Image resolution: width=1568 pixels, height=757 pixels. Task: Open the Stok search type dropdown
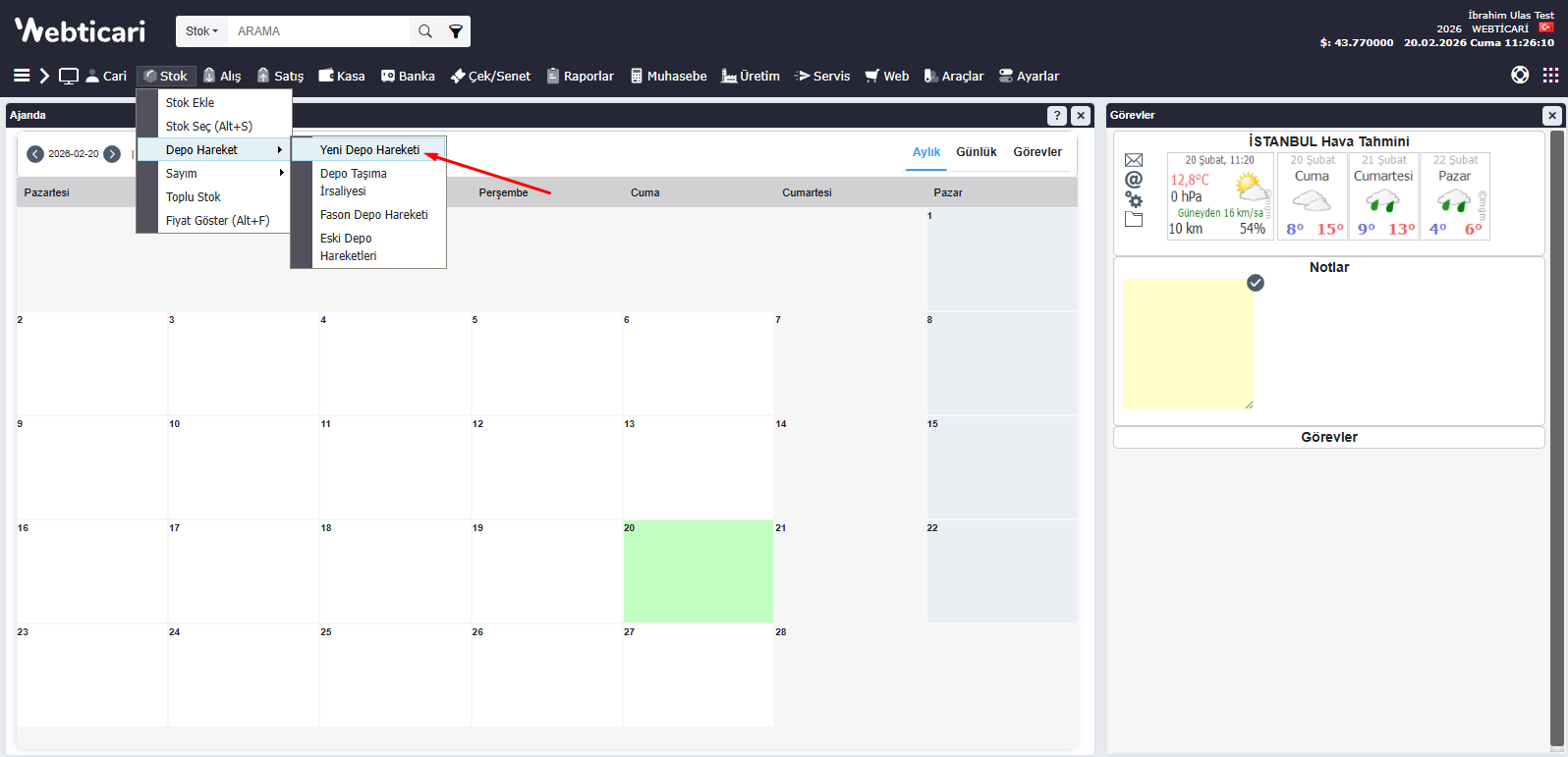click(x=201, y=31)
